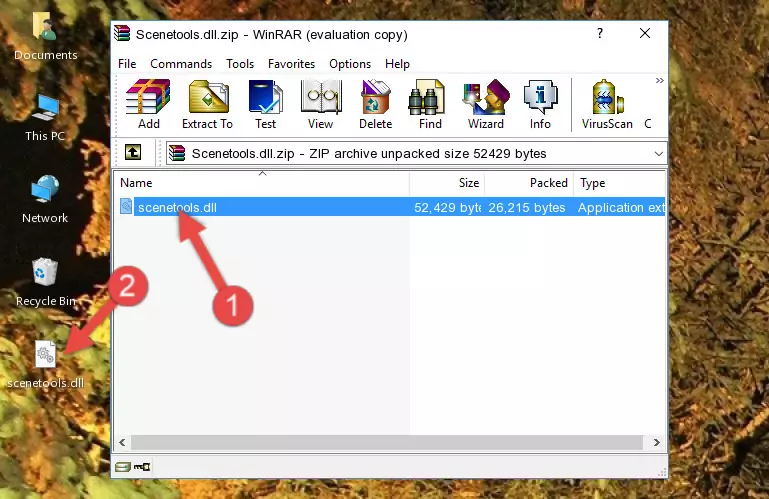Viewport: 769px width, 499px height.
Task: Sort by the Size column header
Action: [x=447, y=183]
